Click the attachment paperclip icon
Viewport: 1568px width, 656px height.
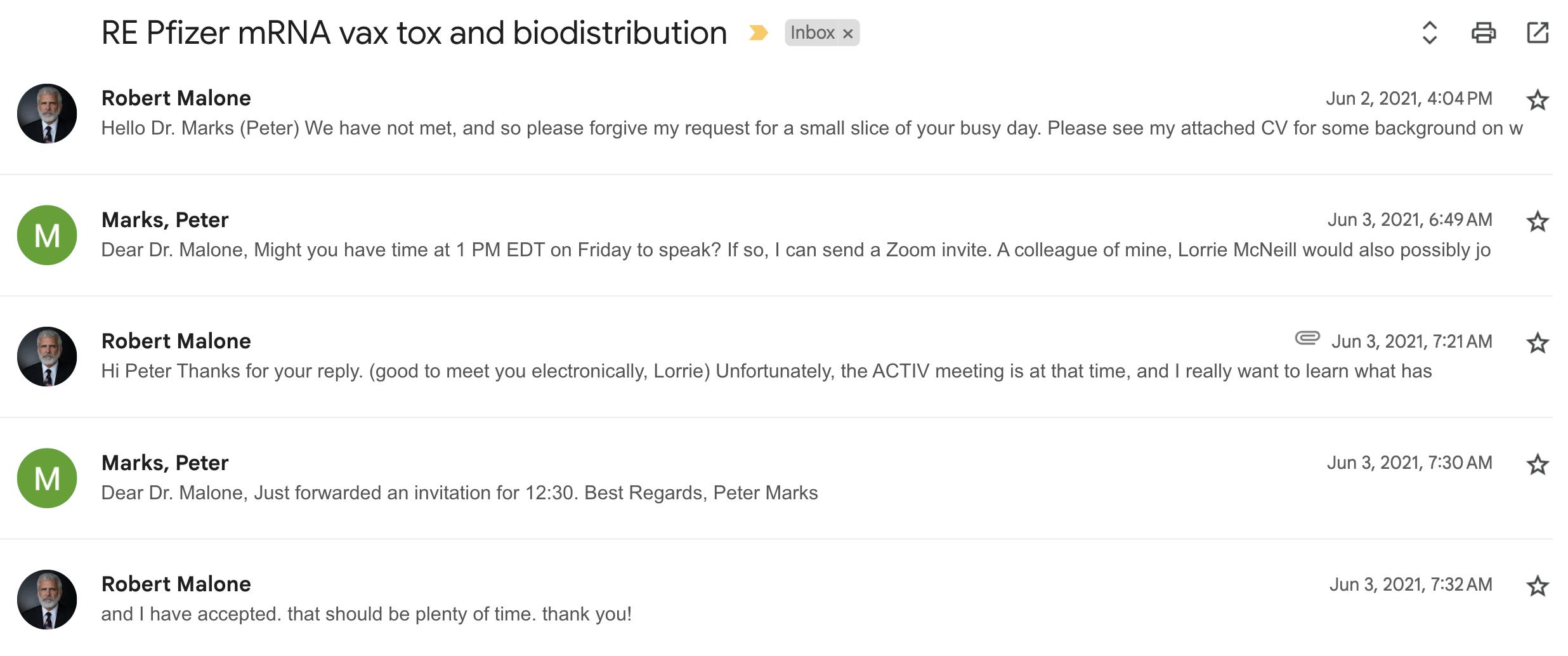pos(1307,338)
